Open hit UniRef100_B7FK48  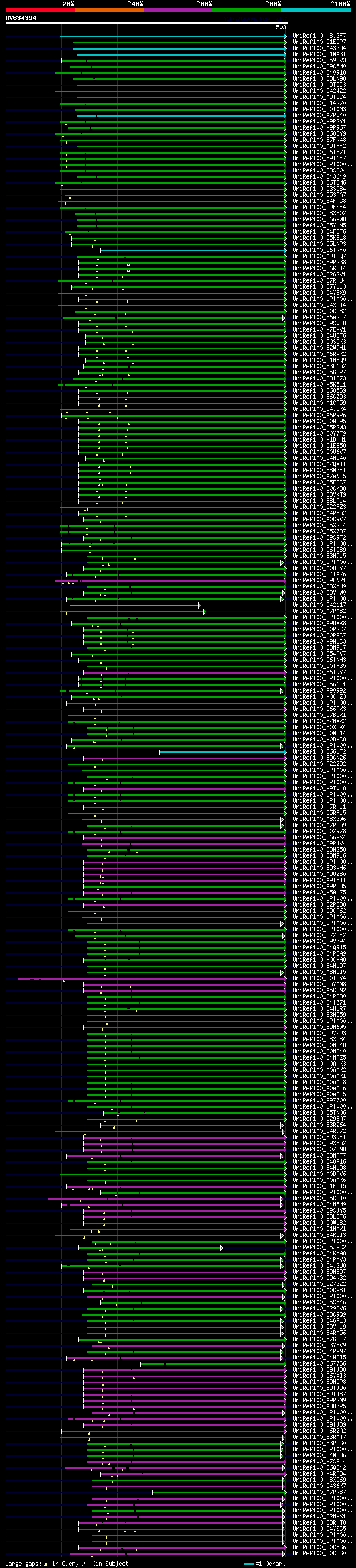[x=319, y=140]
